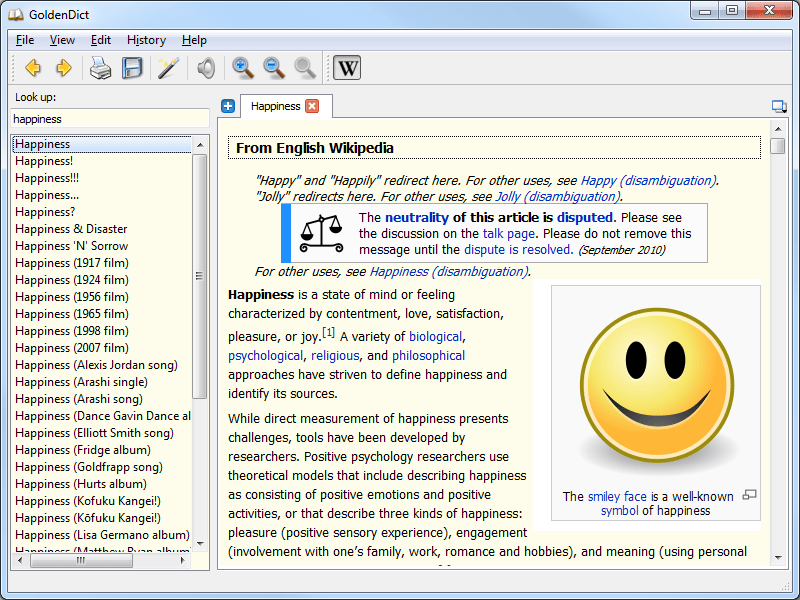
Task: Print the current article
Action: (98, 68)
